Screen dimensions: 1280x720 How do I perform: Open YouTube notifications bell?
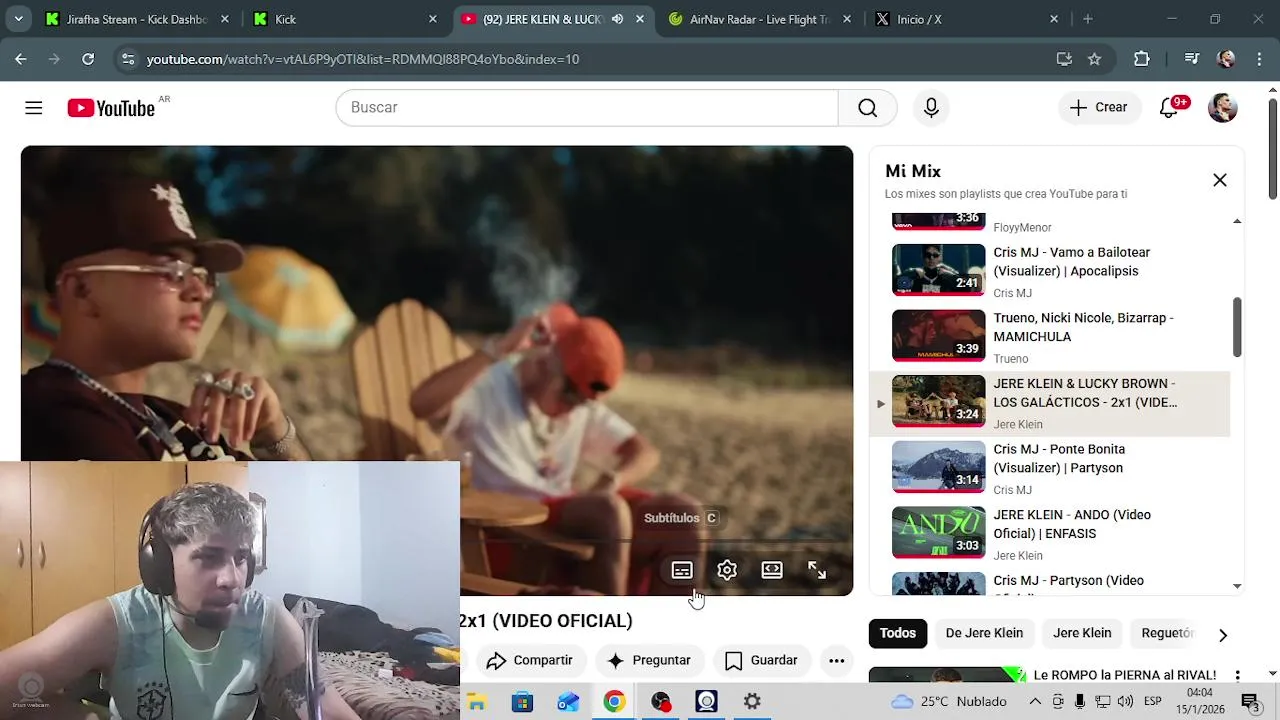pyautogui.click(x=1169, y=108)
